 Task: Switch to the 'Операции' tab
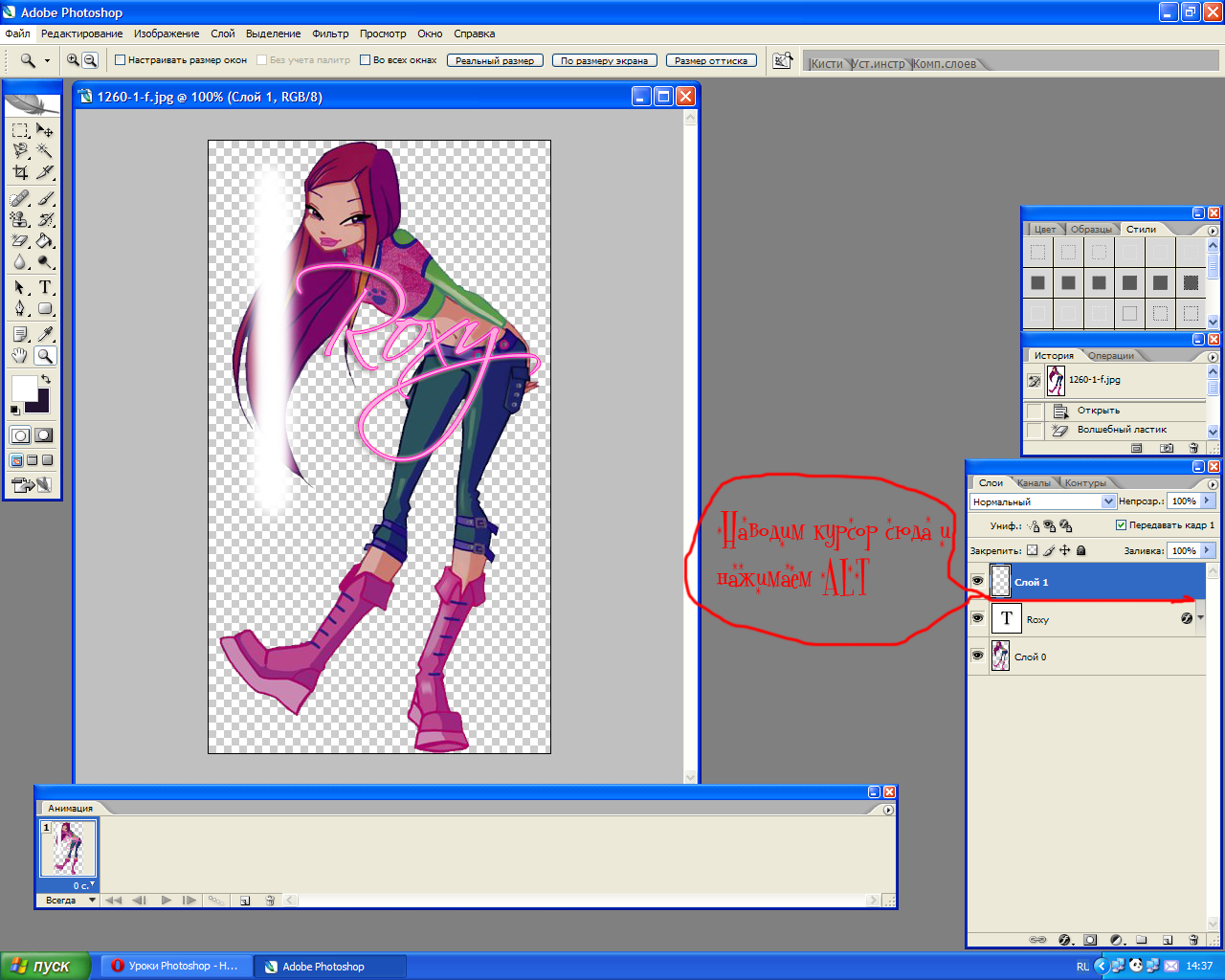click(1110, 355)
